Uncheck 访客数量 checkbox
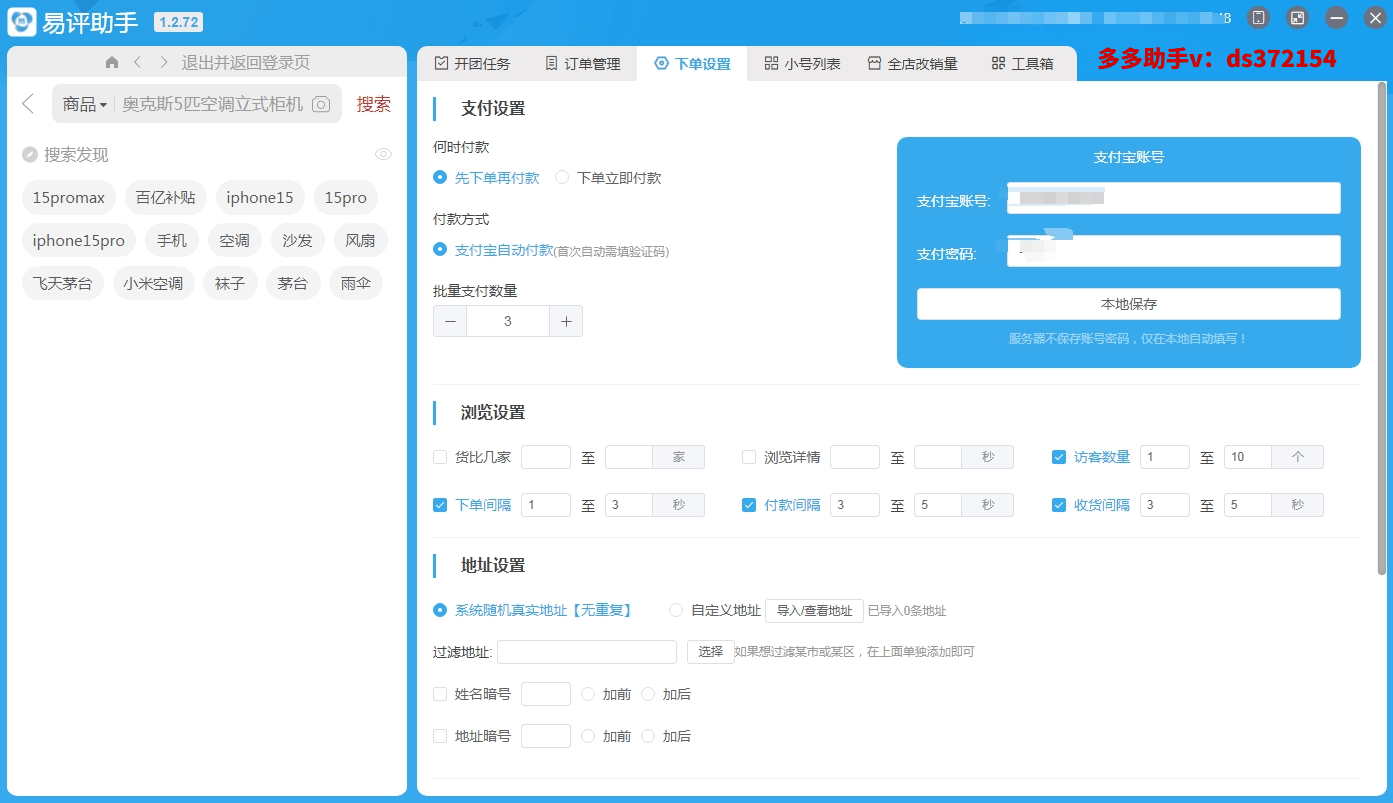Viewport: 1393px width, 803px height. click(1059, 457)
